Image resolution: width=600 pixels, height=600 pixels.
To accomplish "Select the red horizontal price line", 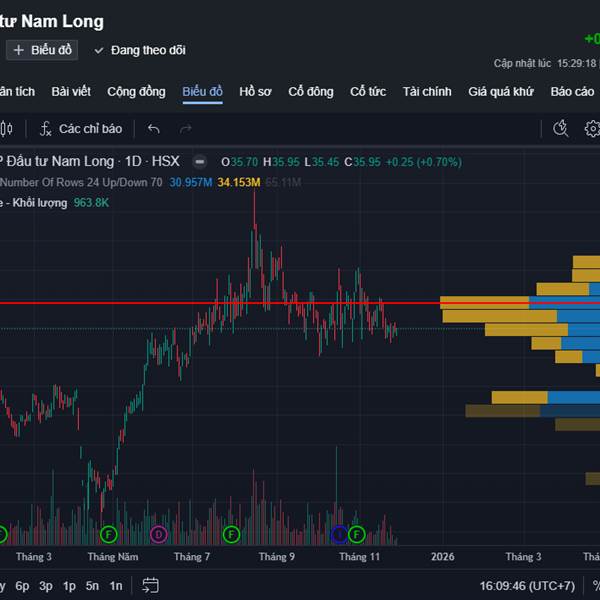I will click(x=300, y=303).
